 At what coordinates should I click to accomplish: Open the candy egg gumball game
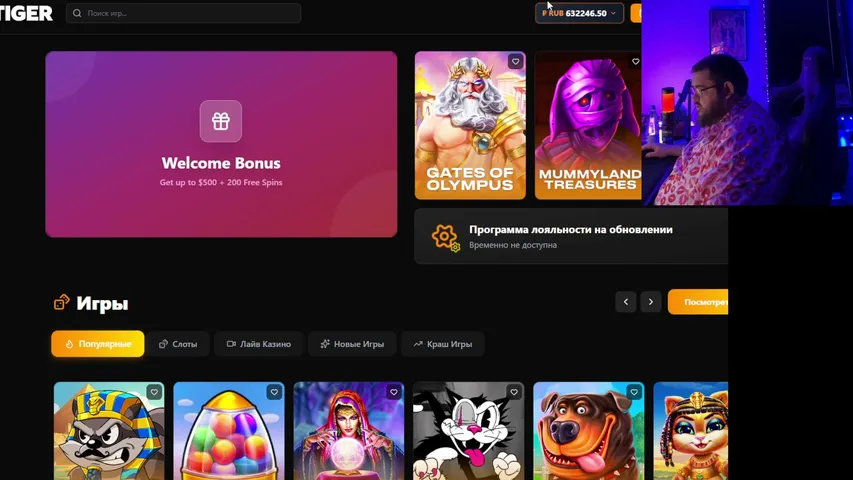pyautogui.click(x=229, y=431)
